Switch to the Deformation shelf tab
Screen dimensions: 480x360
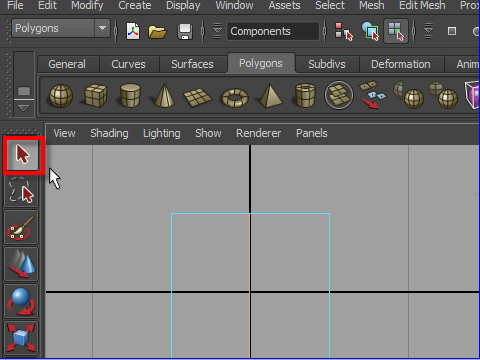click(x=401, y=64)
